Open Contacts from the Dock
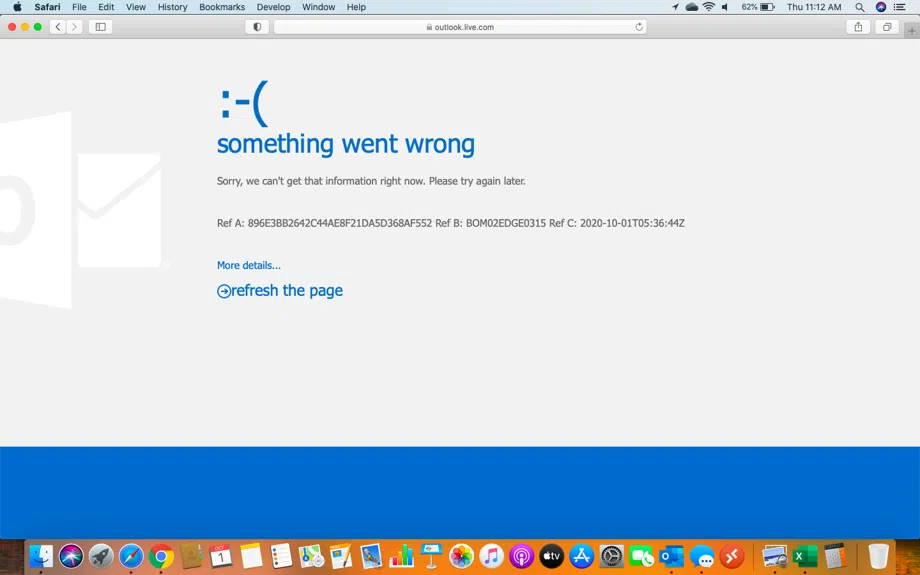 click(191, 556)
